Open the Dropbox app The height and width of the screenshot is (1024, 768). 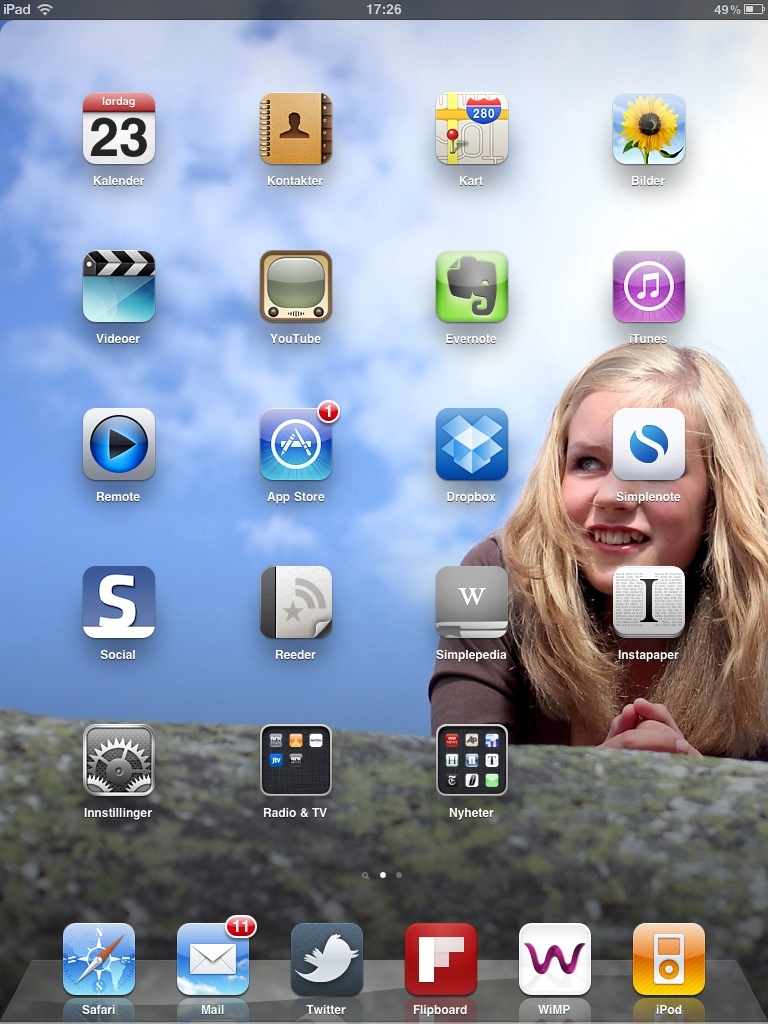pos(472,444)
